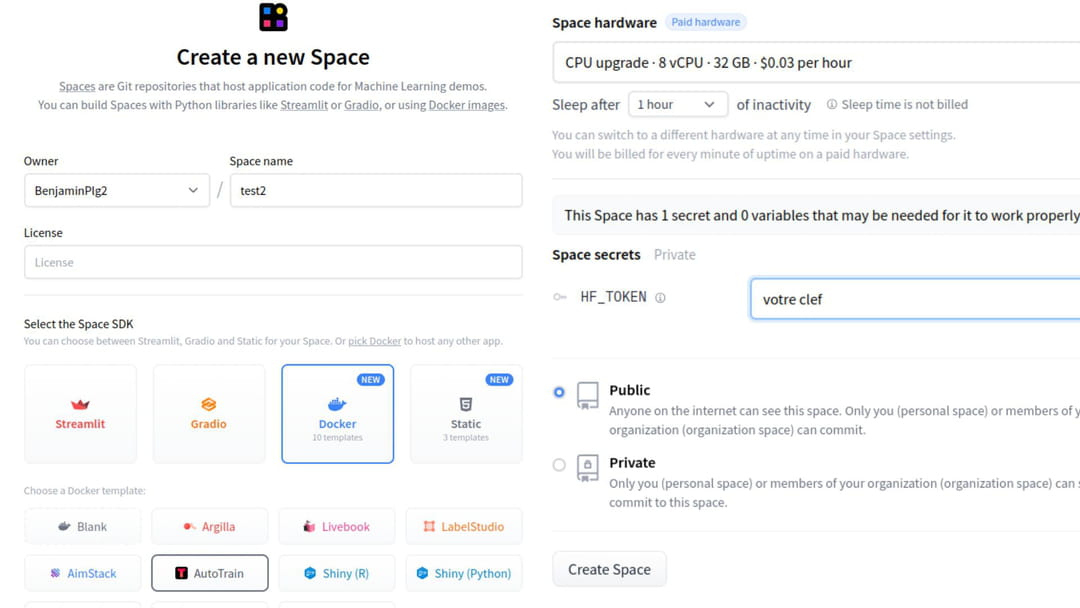Open the Streamlit link in description
This screenshot has height=608, width=1080.
point(304,105)
